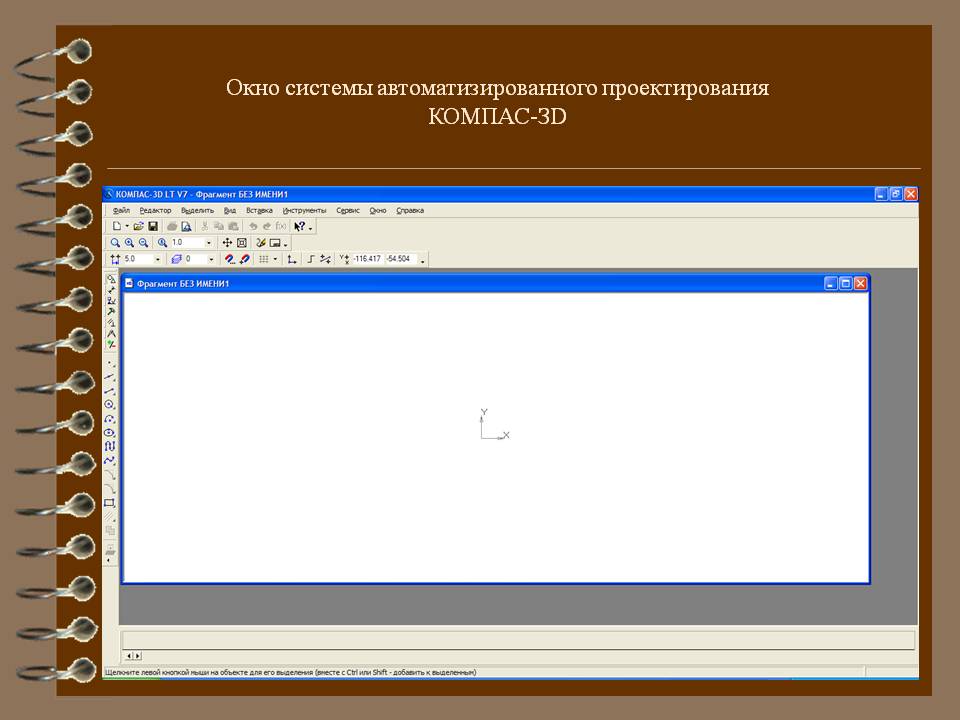This screenshot has height=720, width=960.
Task: Click the context Help arrow-question icon
Action: (300, 227)
